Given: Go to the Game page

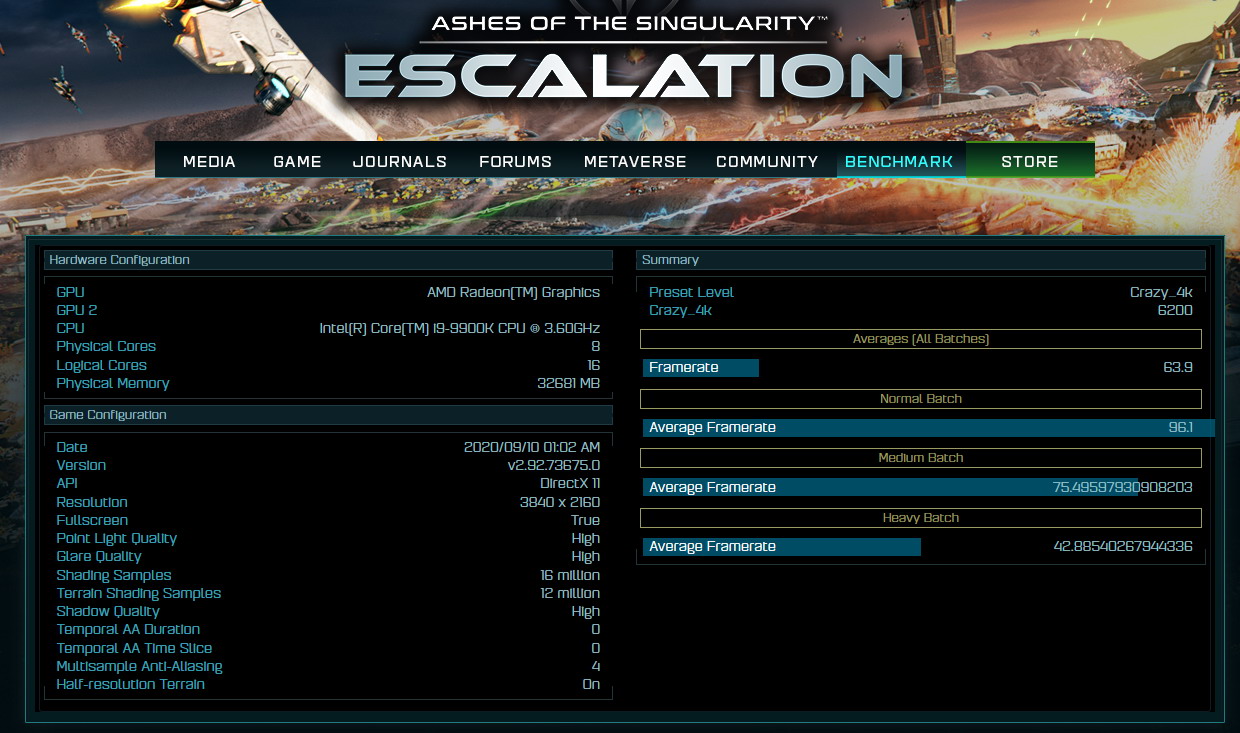Looking at the screenshot, I should pos(297,161).
